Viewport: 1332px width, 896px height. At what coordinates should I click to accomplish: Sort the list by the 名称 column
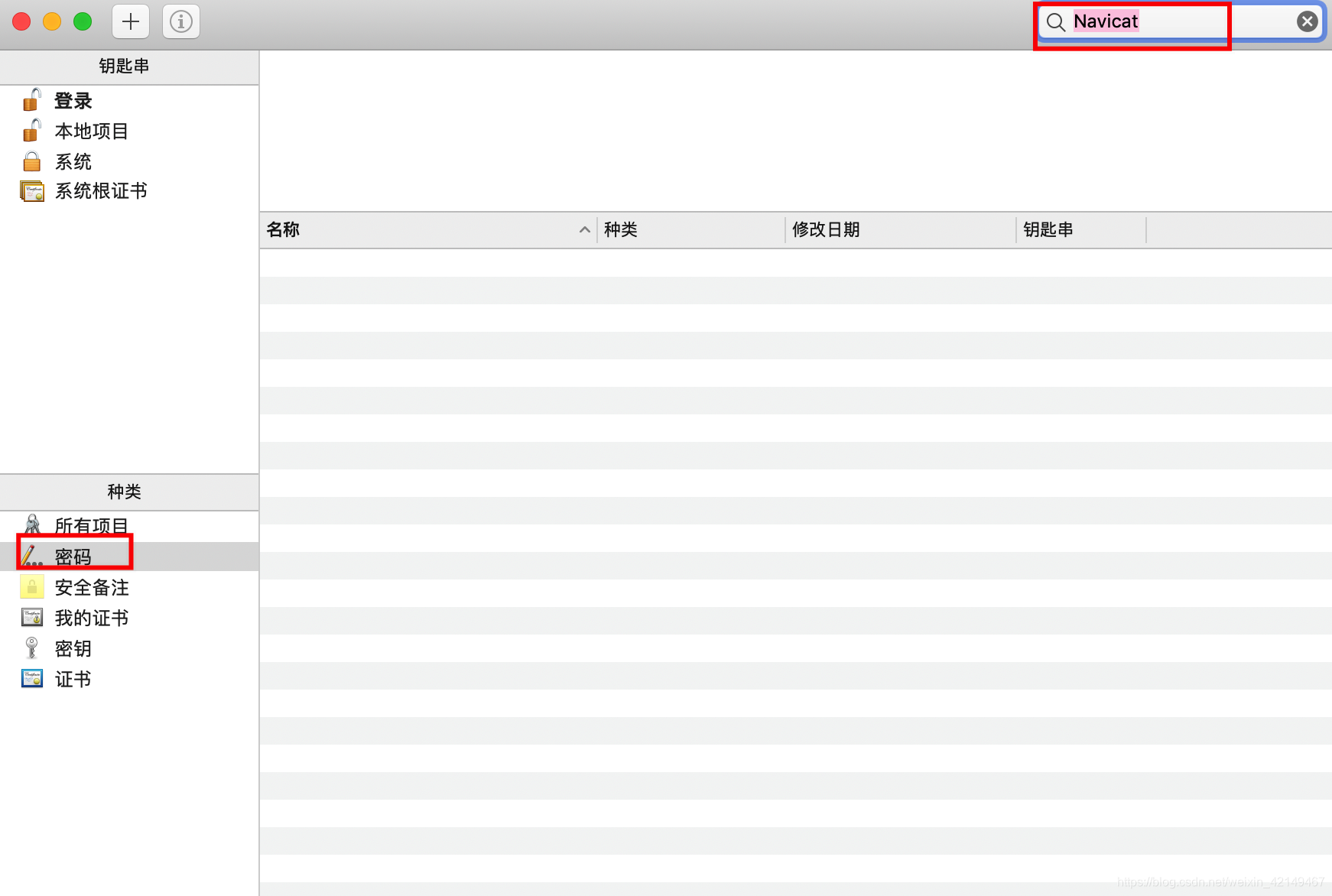[x=428, y=229]
